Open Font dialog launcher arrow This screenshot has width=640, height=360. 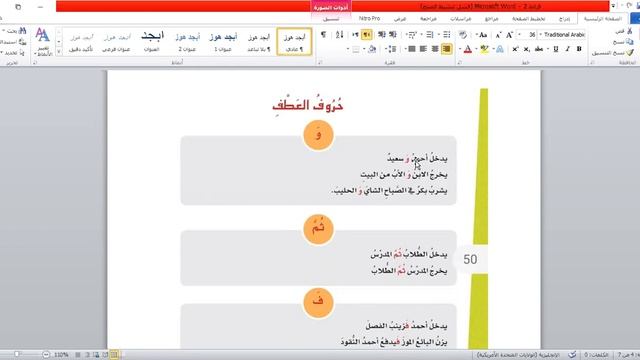coord(460,62)
